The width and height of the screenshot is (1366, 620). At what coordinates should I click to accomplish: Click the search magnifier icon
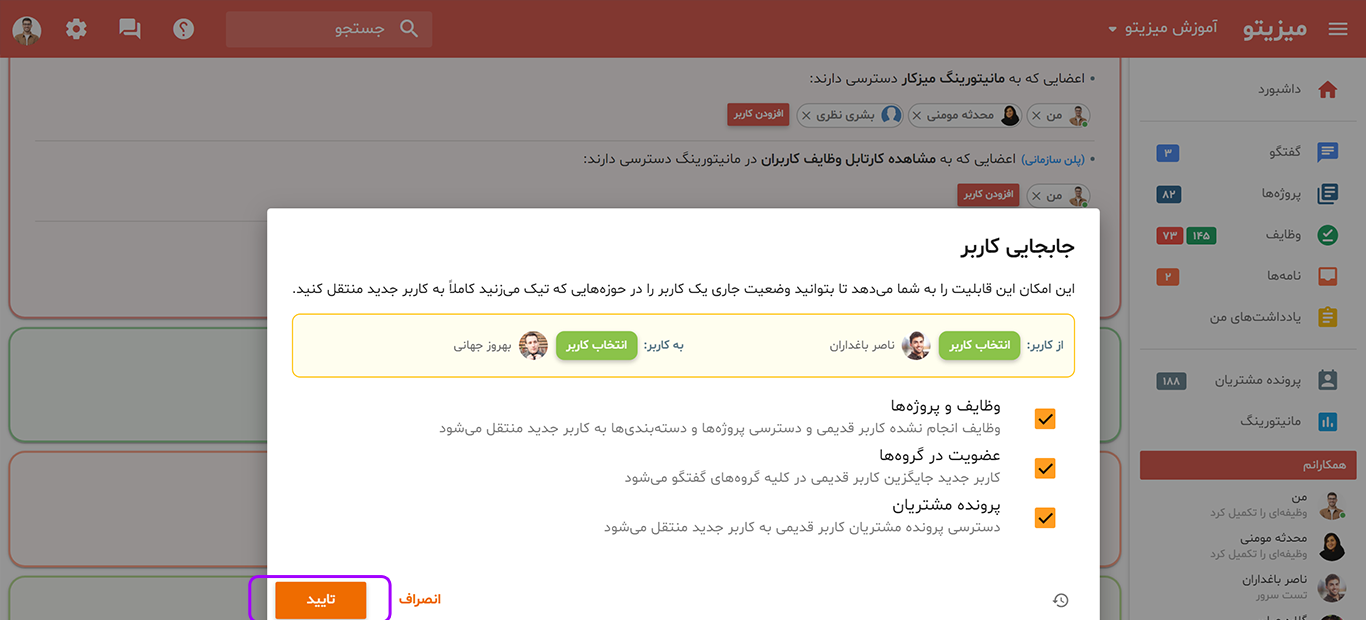(x=409, y=29)
